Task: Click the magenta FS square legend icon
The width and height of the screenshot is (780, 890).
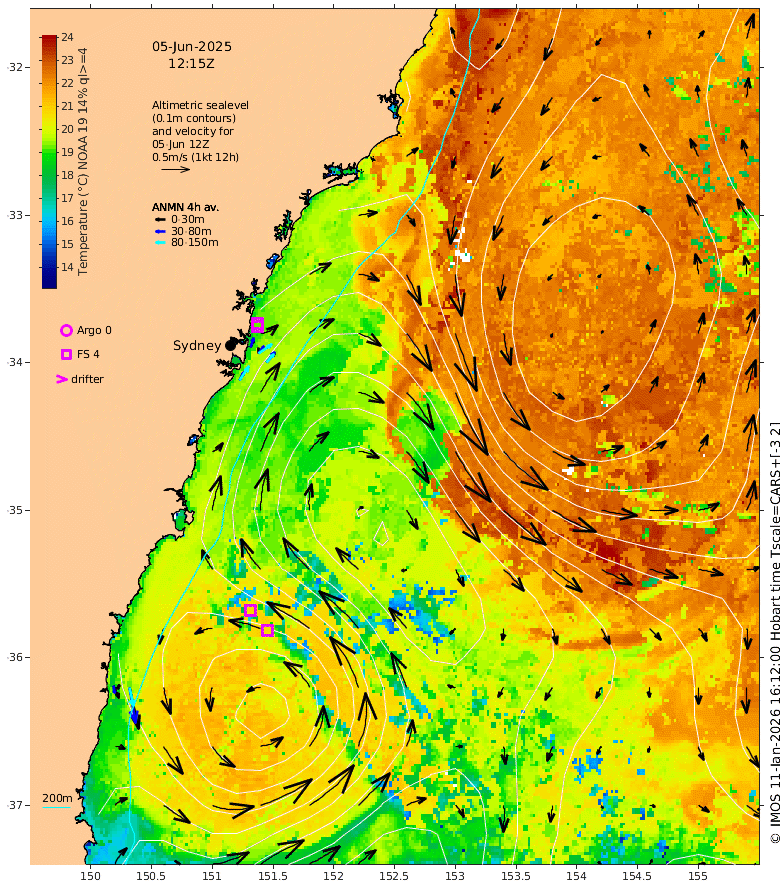Action: pos(66,354)
